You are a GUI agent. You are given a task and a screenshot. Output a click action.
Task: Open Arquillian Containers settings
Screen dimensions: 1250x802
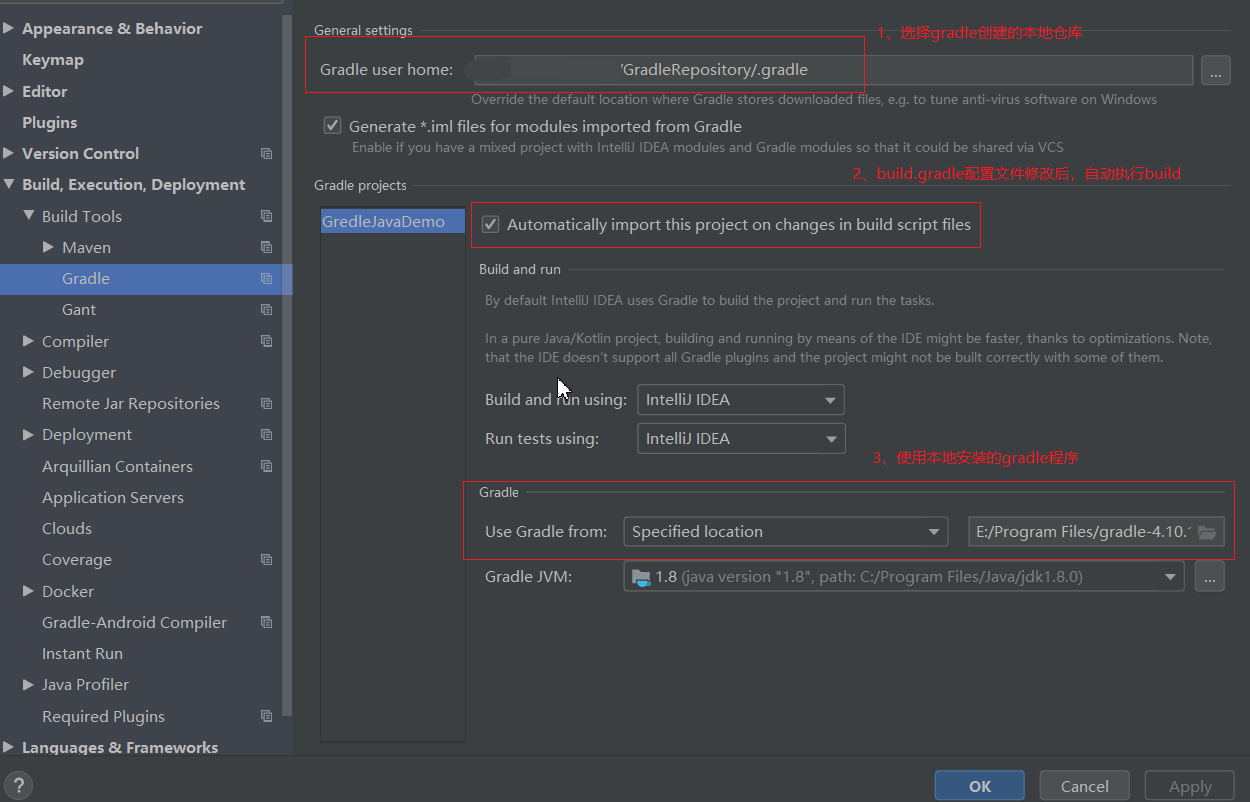[117, 466]
